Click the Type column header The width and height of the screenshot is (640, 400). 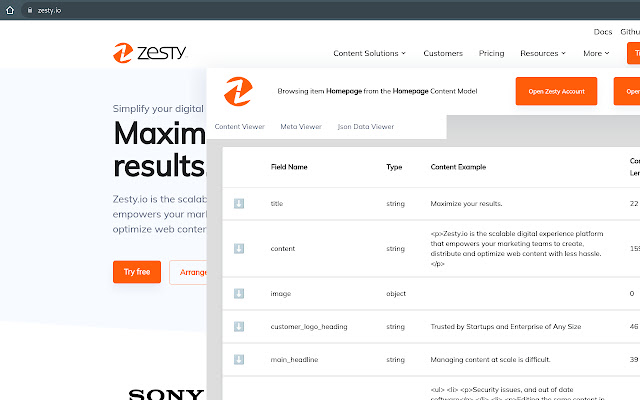[394, 167]
